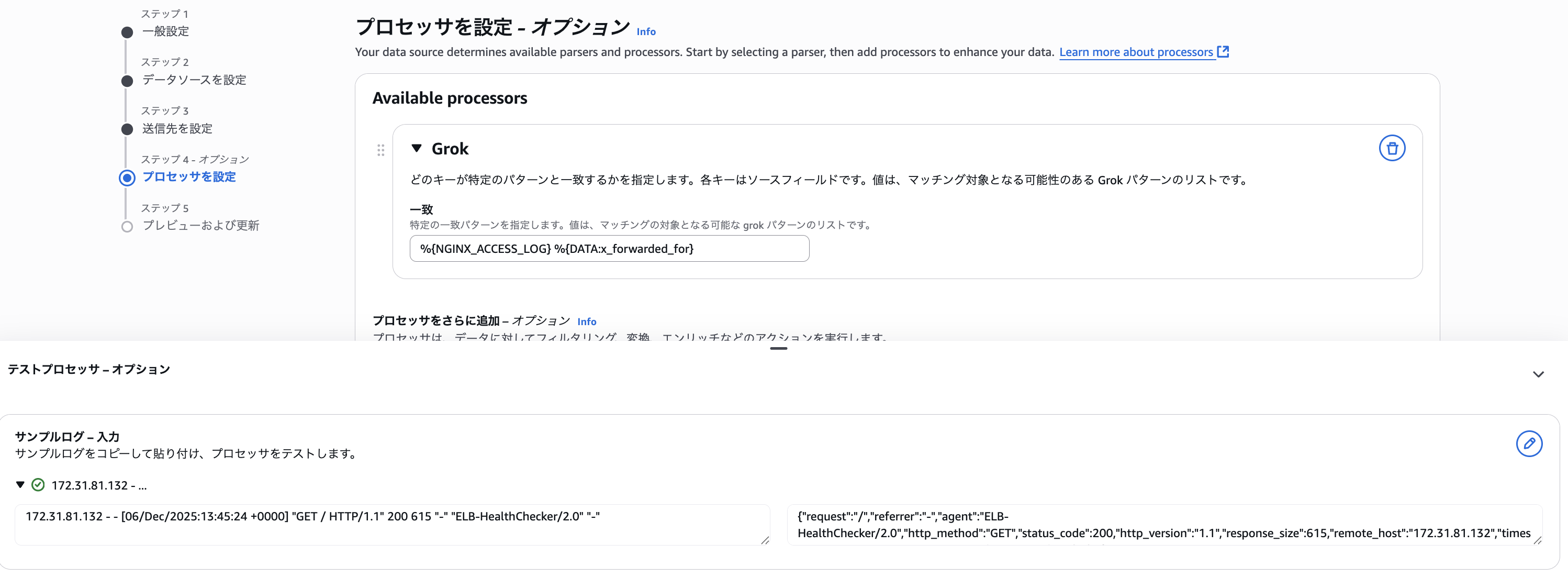Select the ステップ5 プレビューおよび更新 step circle

tap(127, 226)
